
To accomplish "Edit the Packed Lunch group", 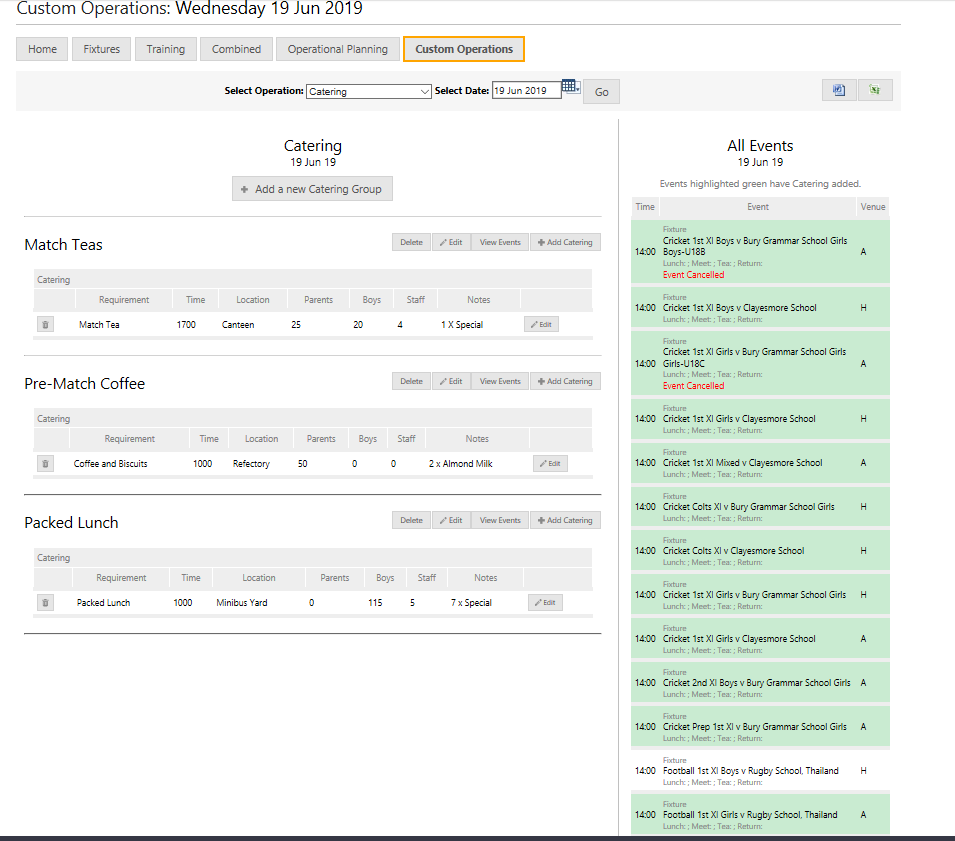I will [x=451, y=520].
